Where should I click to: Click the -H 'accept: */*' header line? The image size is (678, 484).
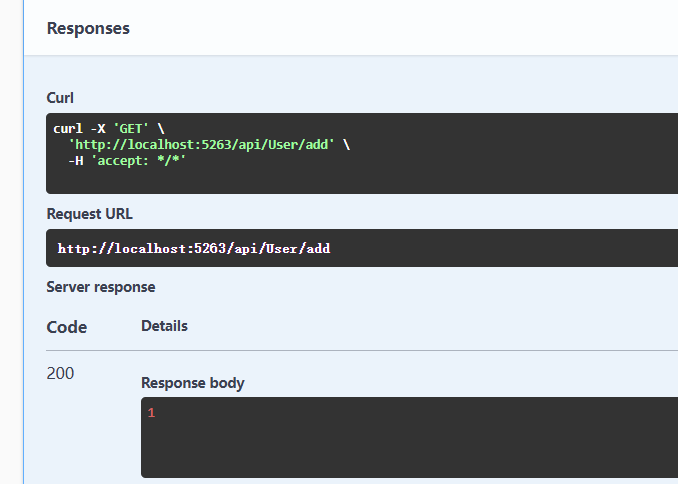(x=127, y=160)
